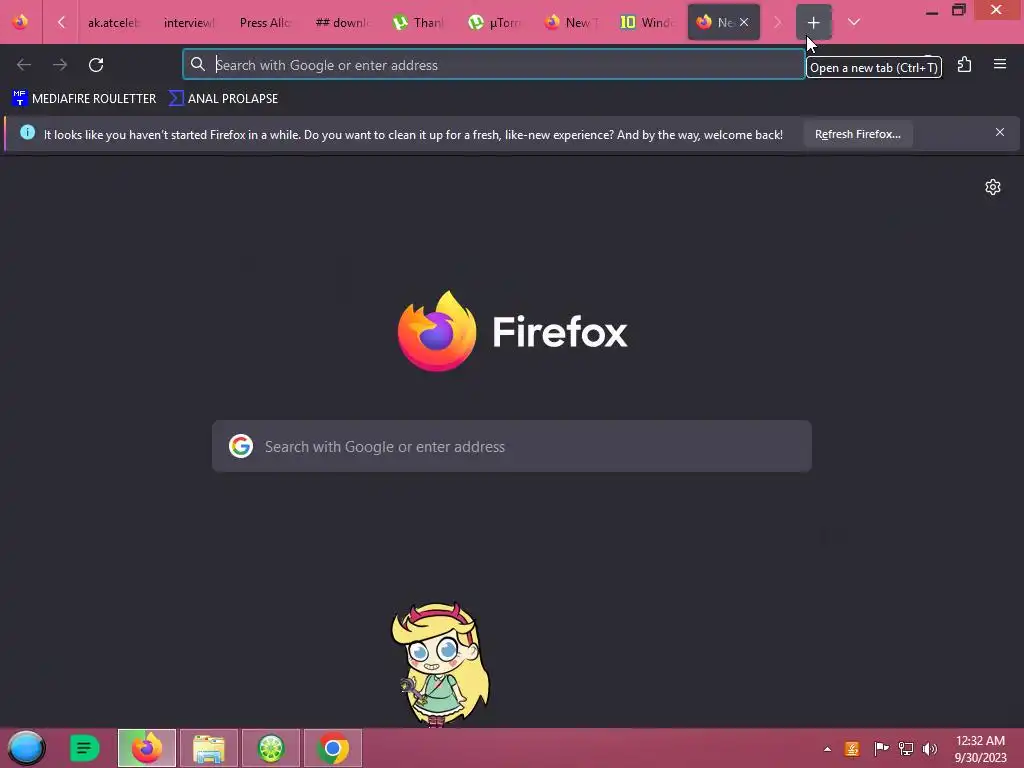Restore down the Firefox window

[959, 10]
